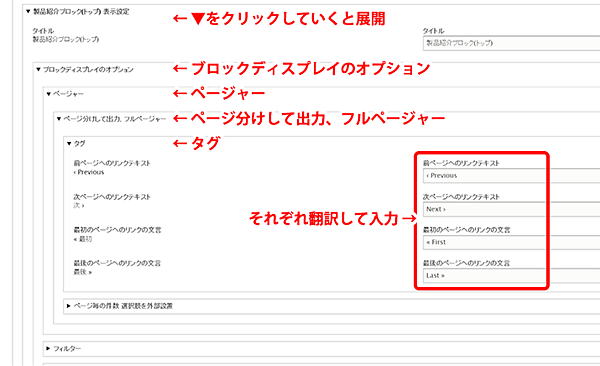Click the input containing Last »
Viewport: 600px width, 366px height.
[511, 276]
